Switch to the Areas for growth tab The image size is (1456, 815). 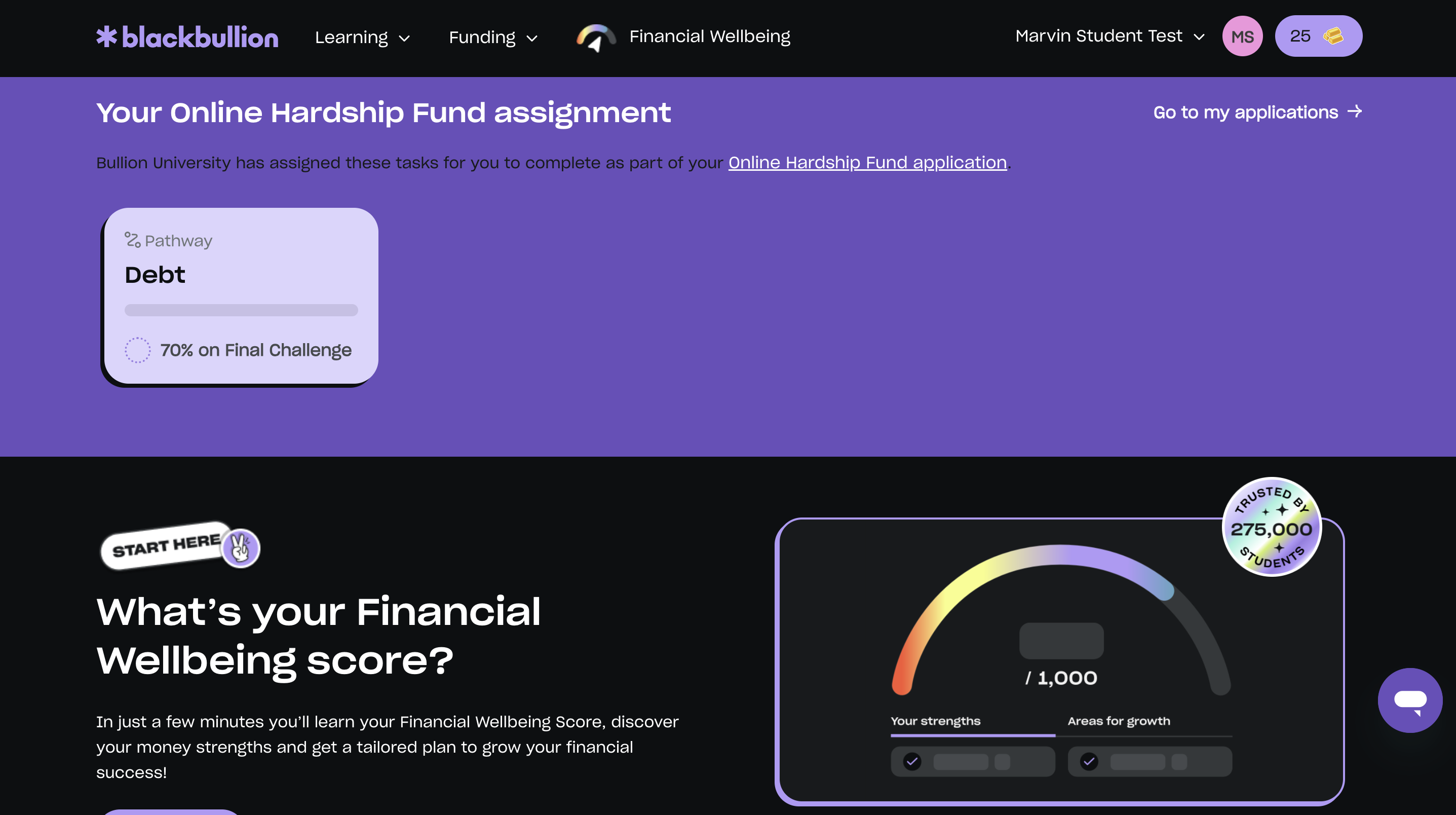tap(1119, 721)
